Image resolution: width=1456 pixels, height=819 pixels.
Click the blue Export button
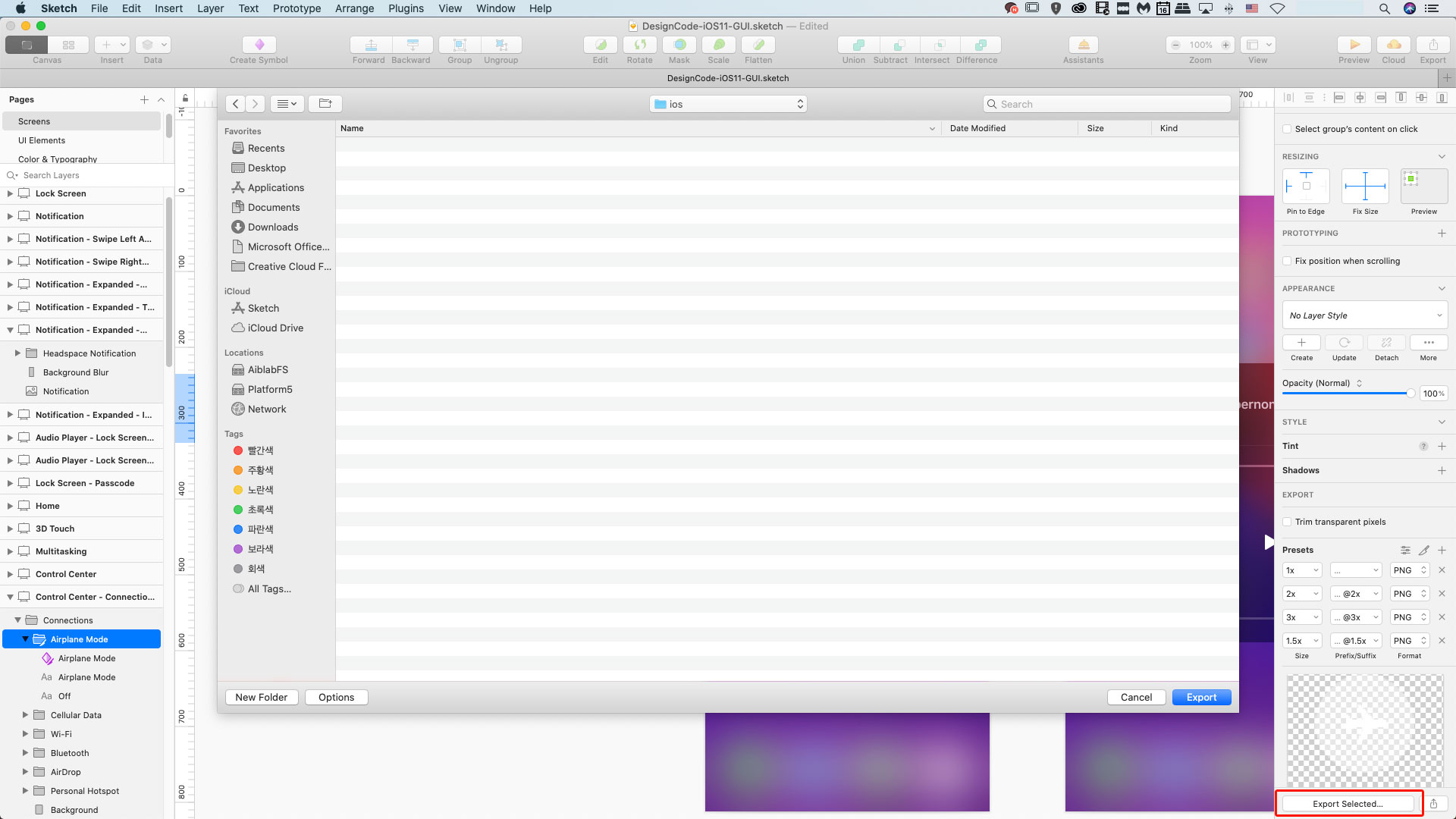pos(1201,697)
